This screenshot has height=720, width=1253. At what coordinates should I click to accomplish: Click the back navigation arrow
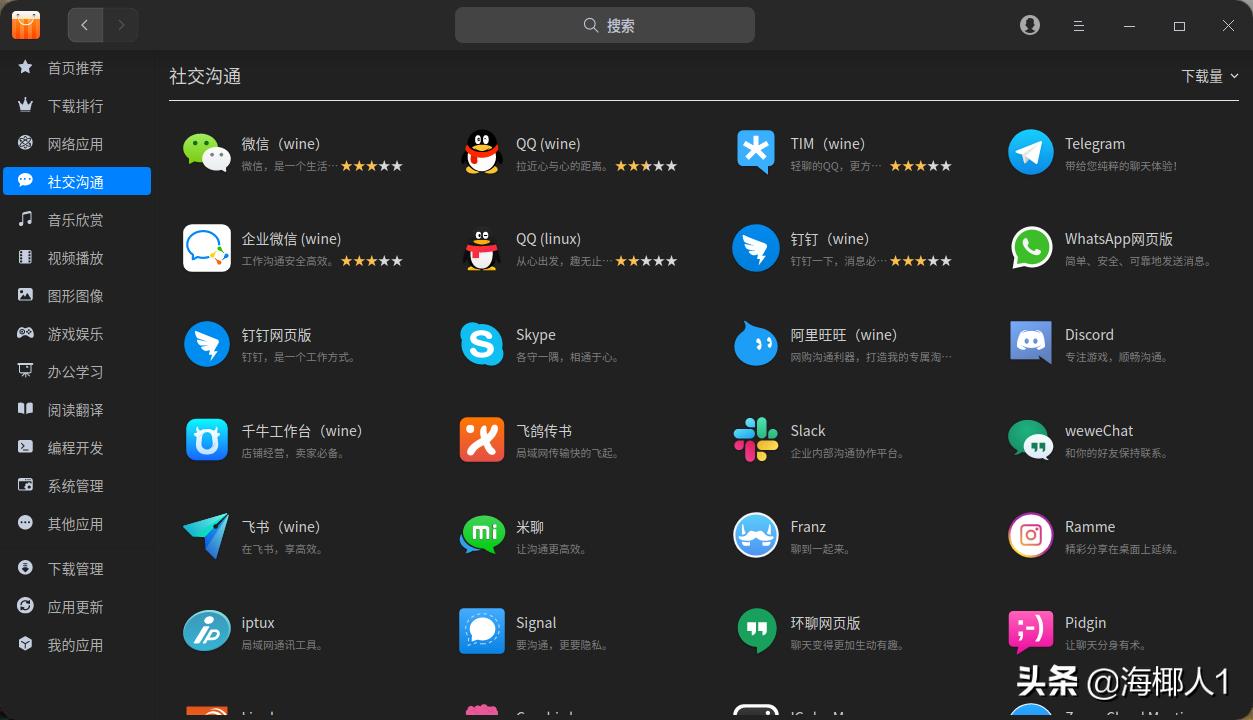(85, 25)
